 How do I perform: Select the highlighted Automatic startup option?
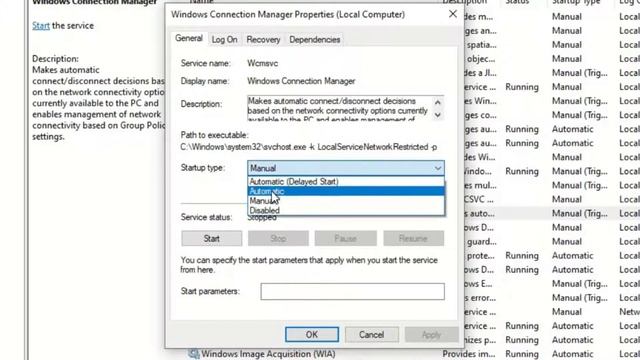[x=346, y=191]
